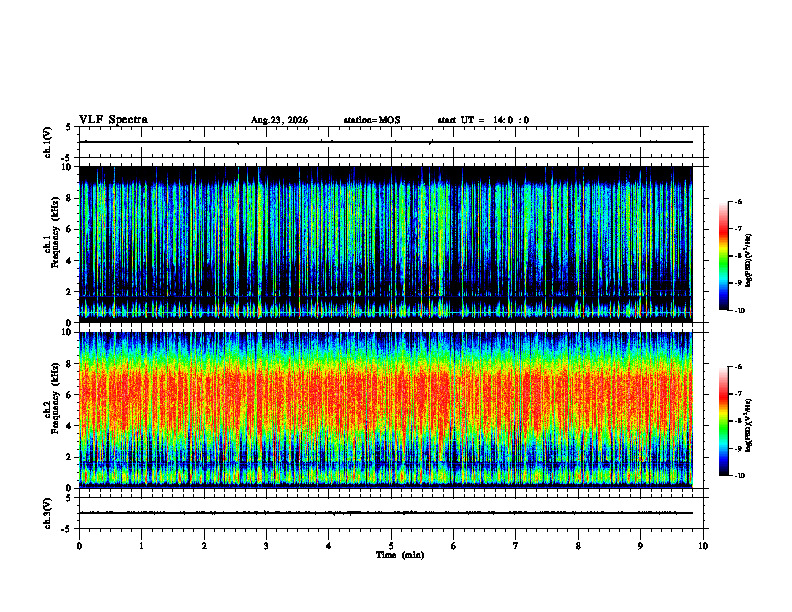Click the time axis tick label "1"
This screenshot has height=612, width=792.
click(141, 546)
